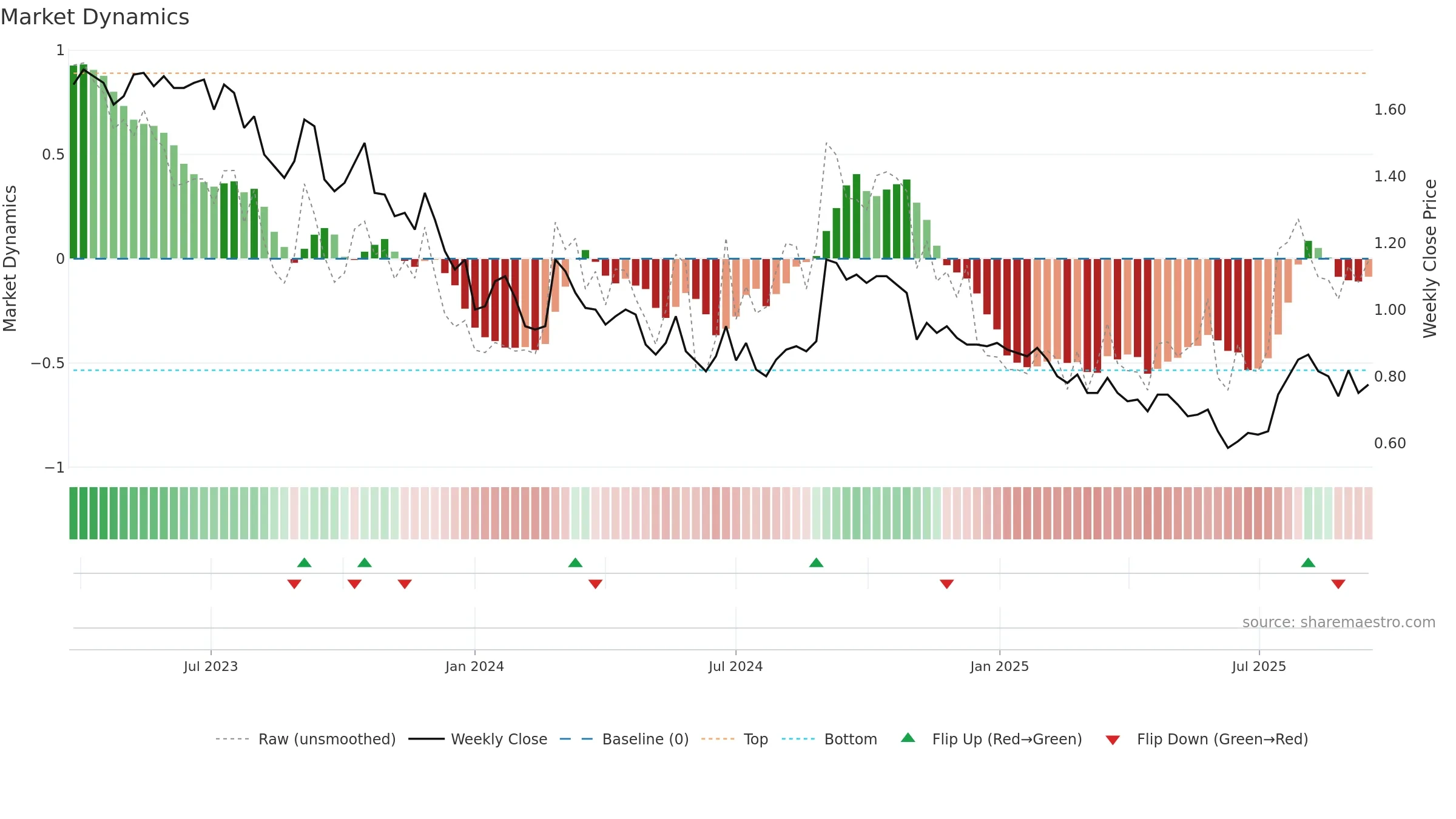Click the right axis price label '1.20'
The height and width of the screenshot is (819, 1456).
[1390, 243]
